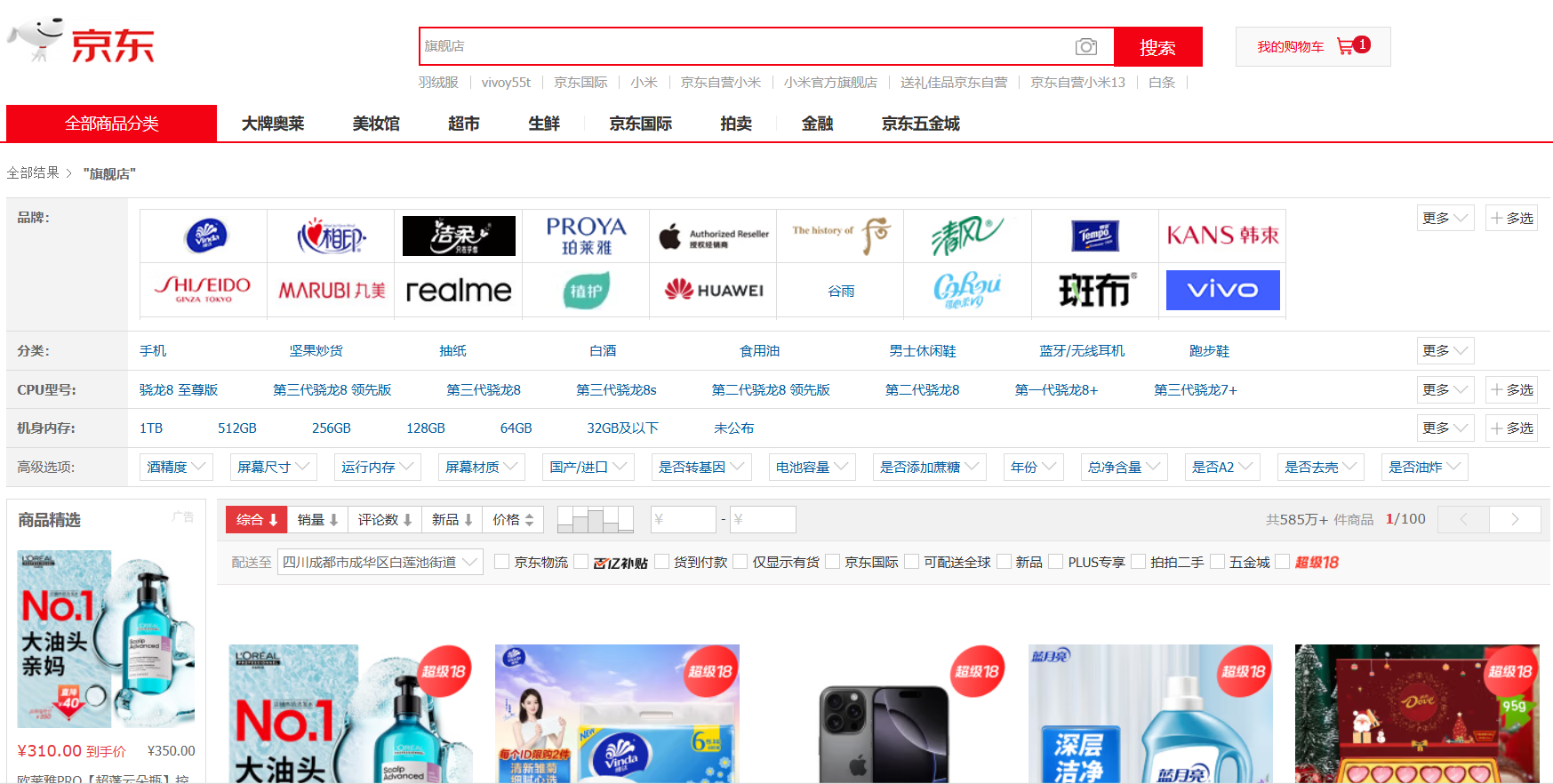Sort results by 价格
The height and width of the screenshot is (784, 1553).
[513, 519]
